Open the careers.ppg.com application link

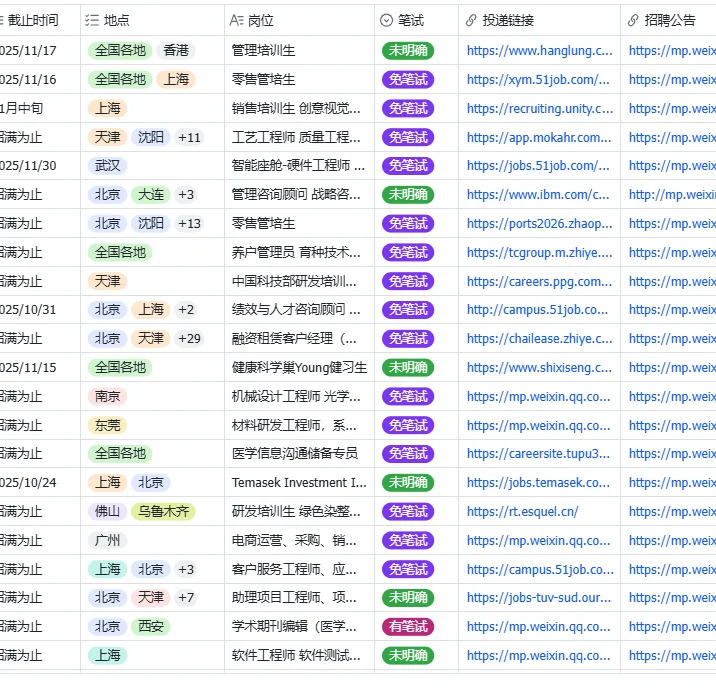539,281
